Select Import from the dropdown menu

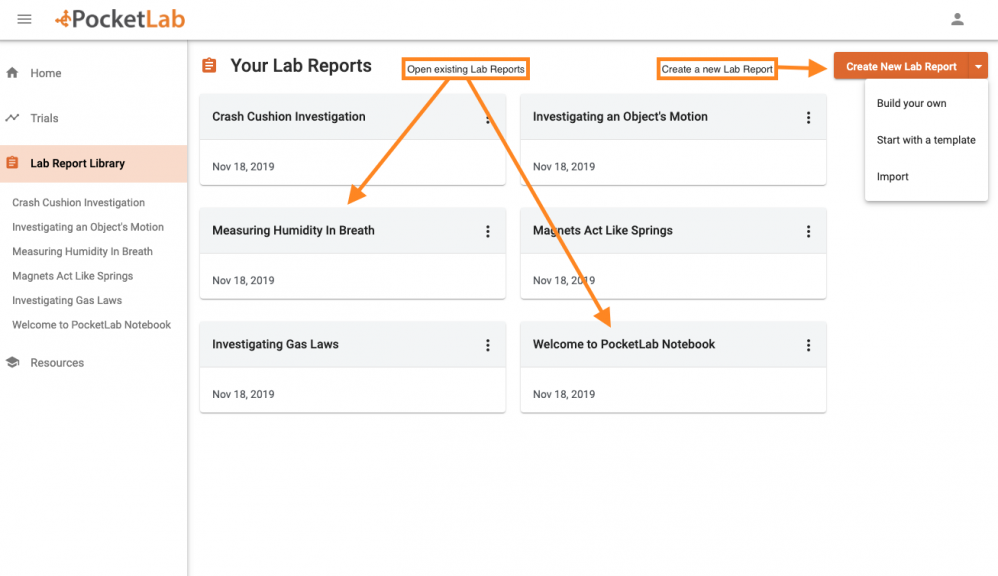893,177
